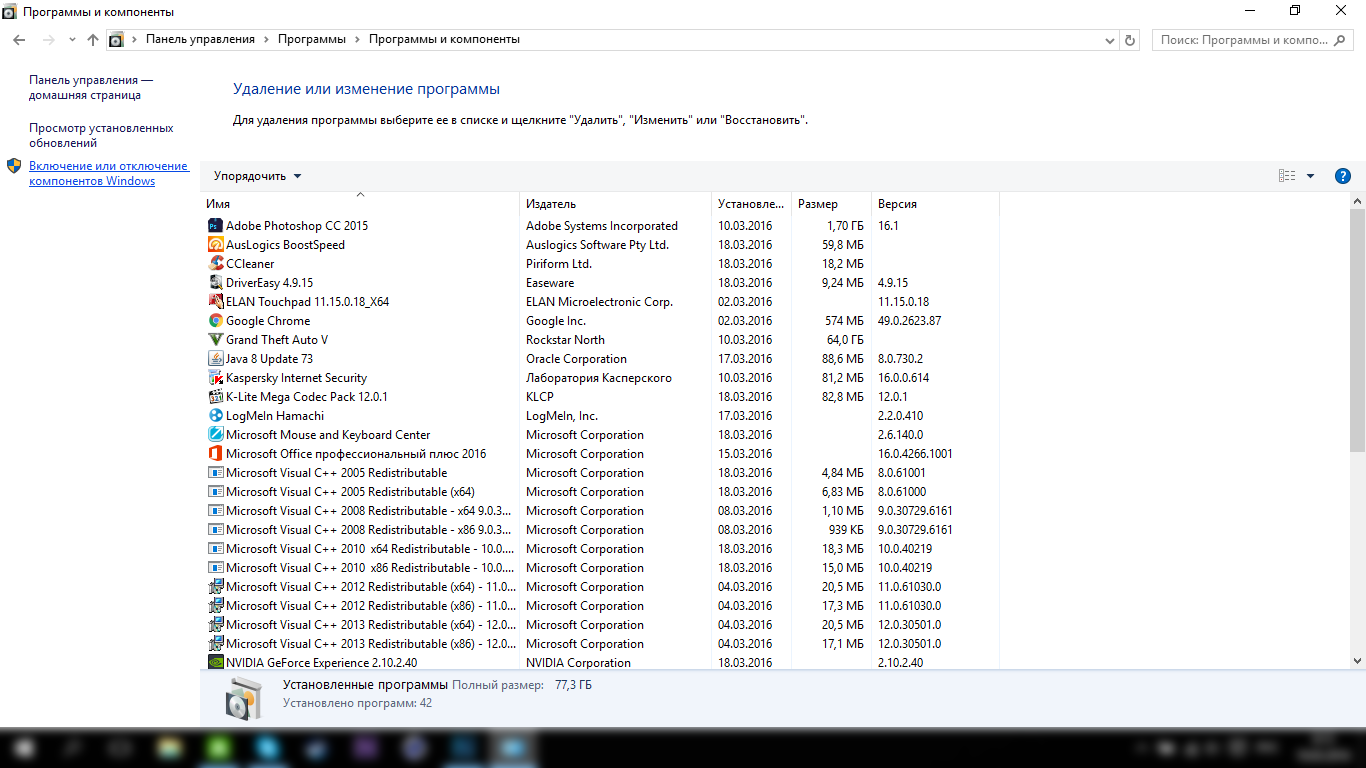This screenshot has width=1366, height=768.
Task: Click the scroll up arrow of the list
Action: pyautogui.click(x=1357, y=202)
